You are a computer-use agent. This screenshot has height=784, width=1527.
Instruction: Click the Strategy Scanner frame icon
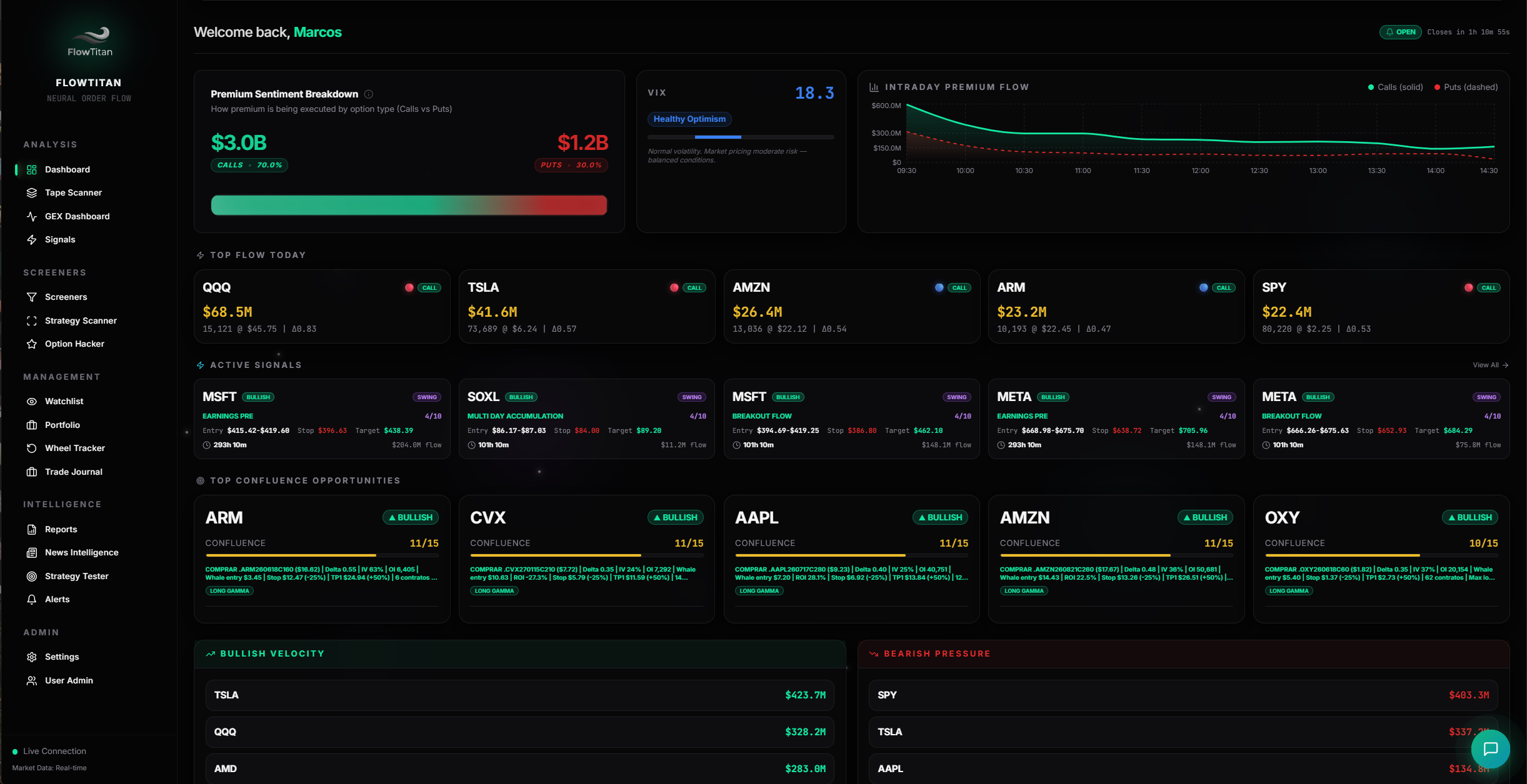tap(32, 320)
